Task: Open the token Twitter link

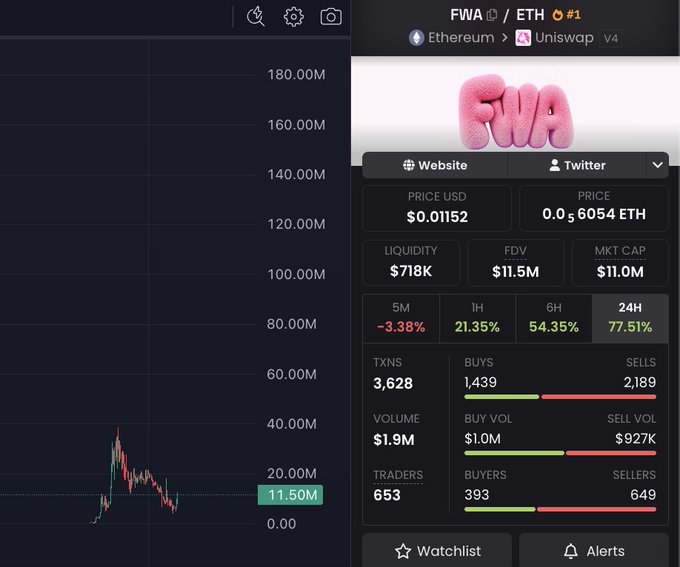Action: coord(577,165)
